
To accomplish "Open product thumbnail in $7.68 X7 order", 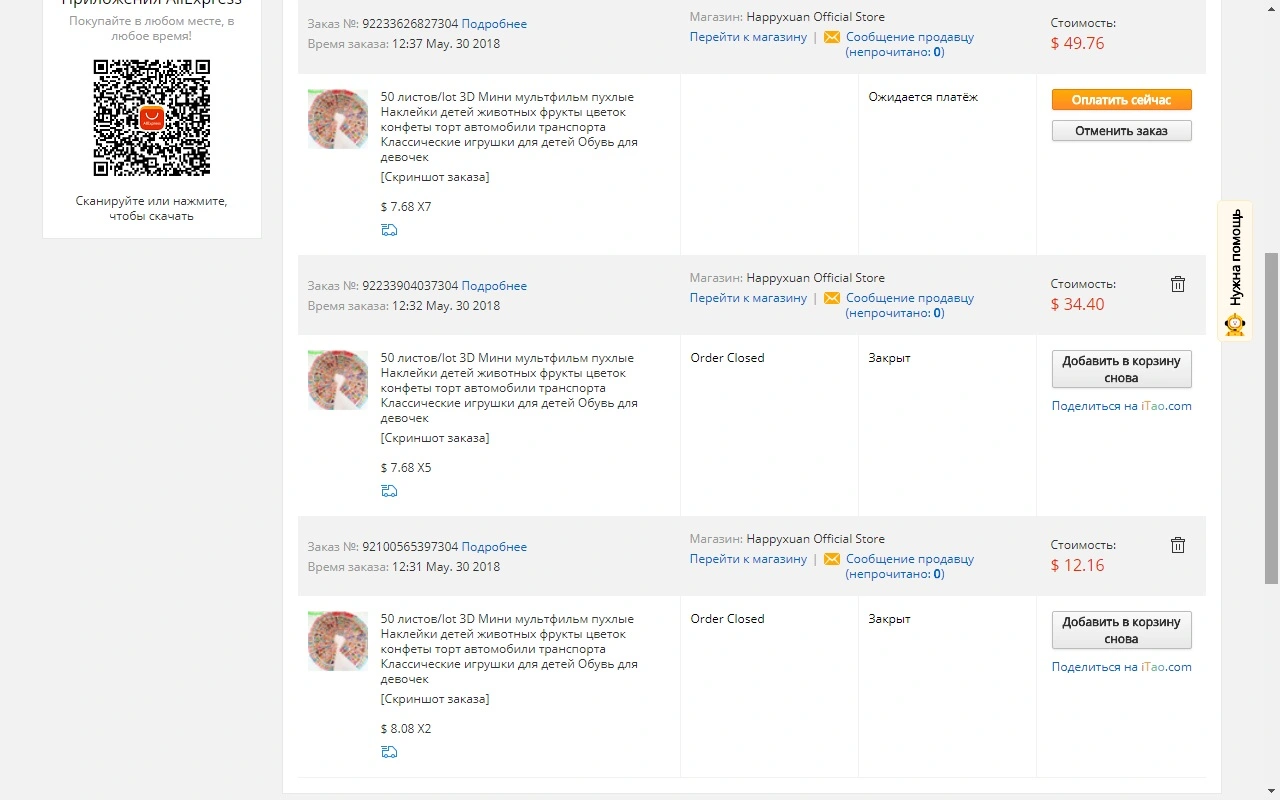I will tap(338, 119).
